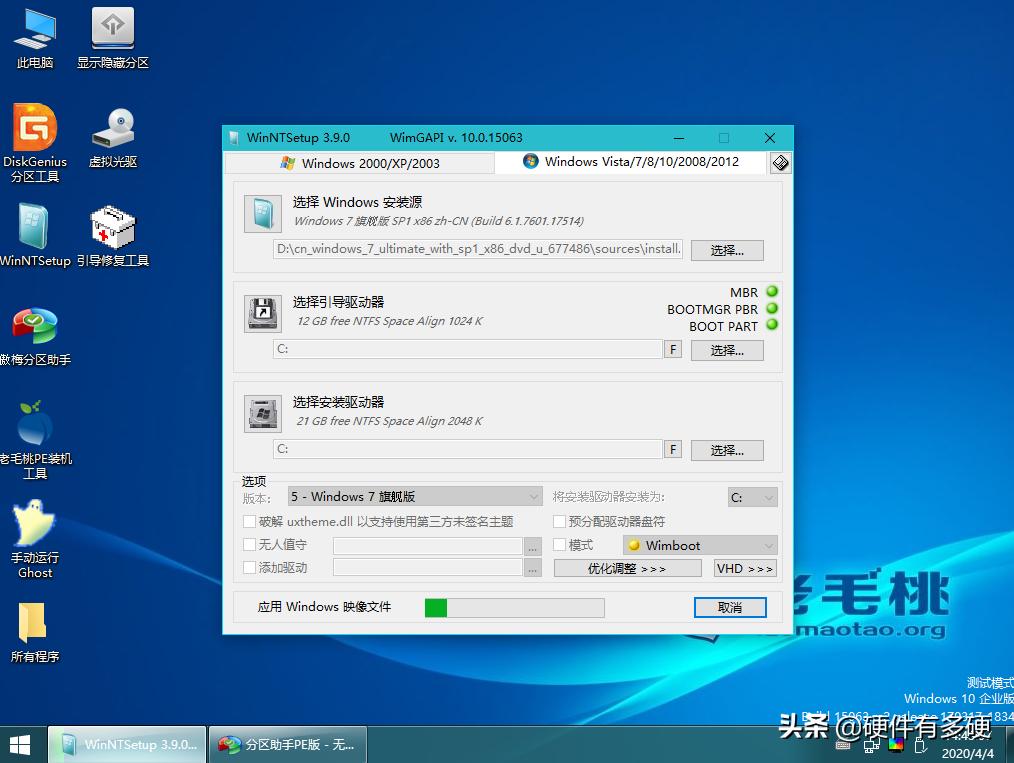Switch to the Windows 2000/XP/2003 tab

pyautogui.click(x=359, y=163)
